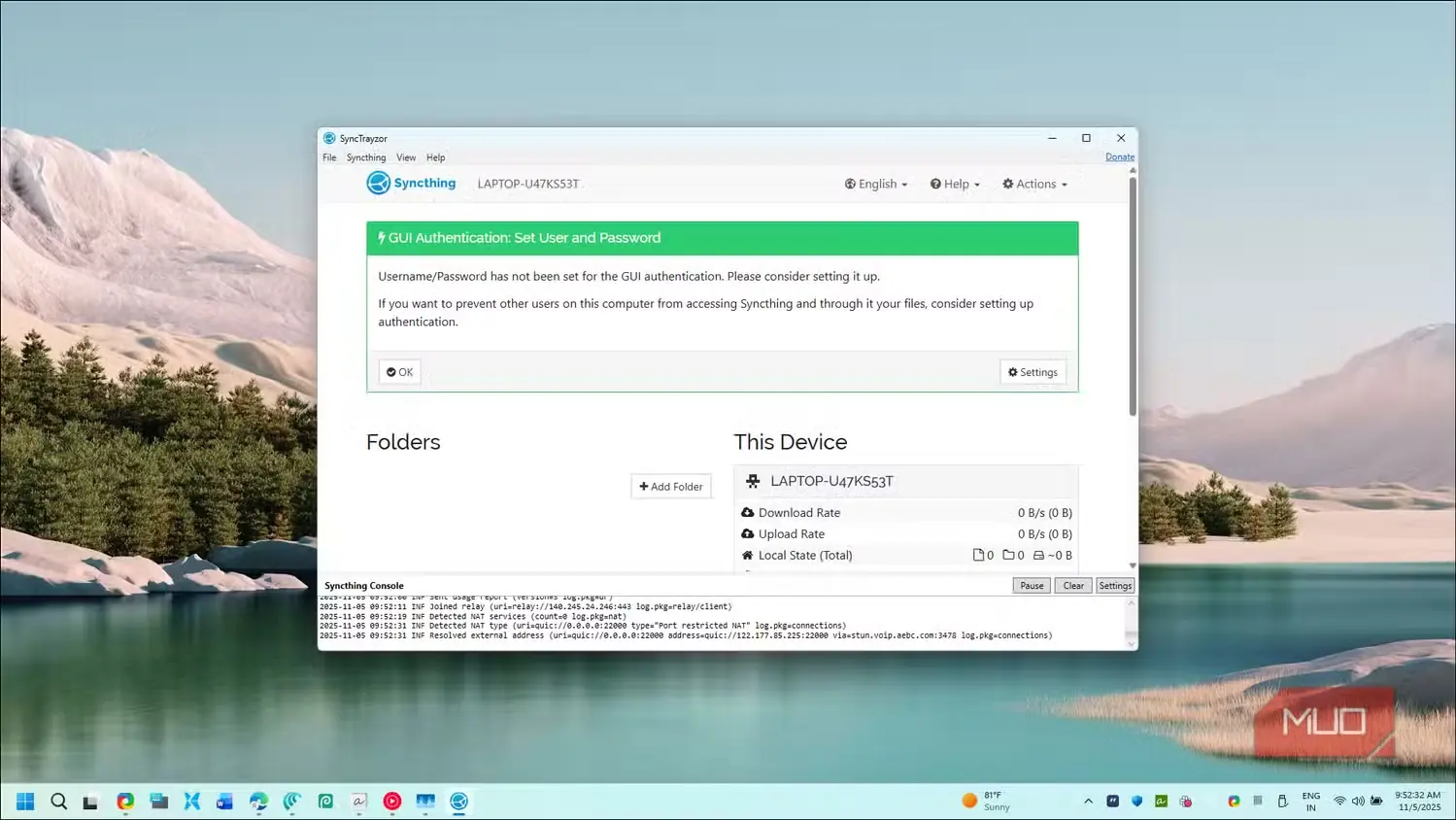Click the SyncTrayzor taskbar icon
Image resolution: width=1456 pixels, height=820 pixels.
click(459, 802)
